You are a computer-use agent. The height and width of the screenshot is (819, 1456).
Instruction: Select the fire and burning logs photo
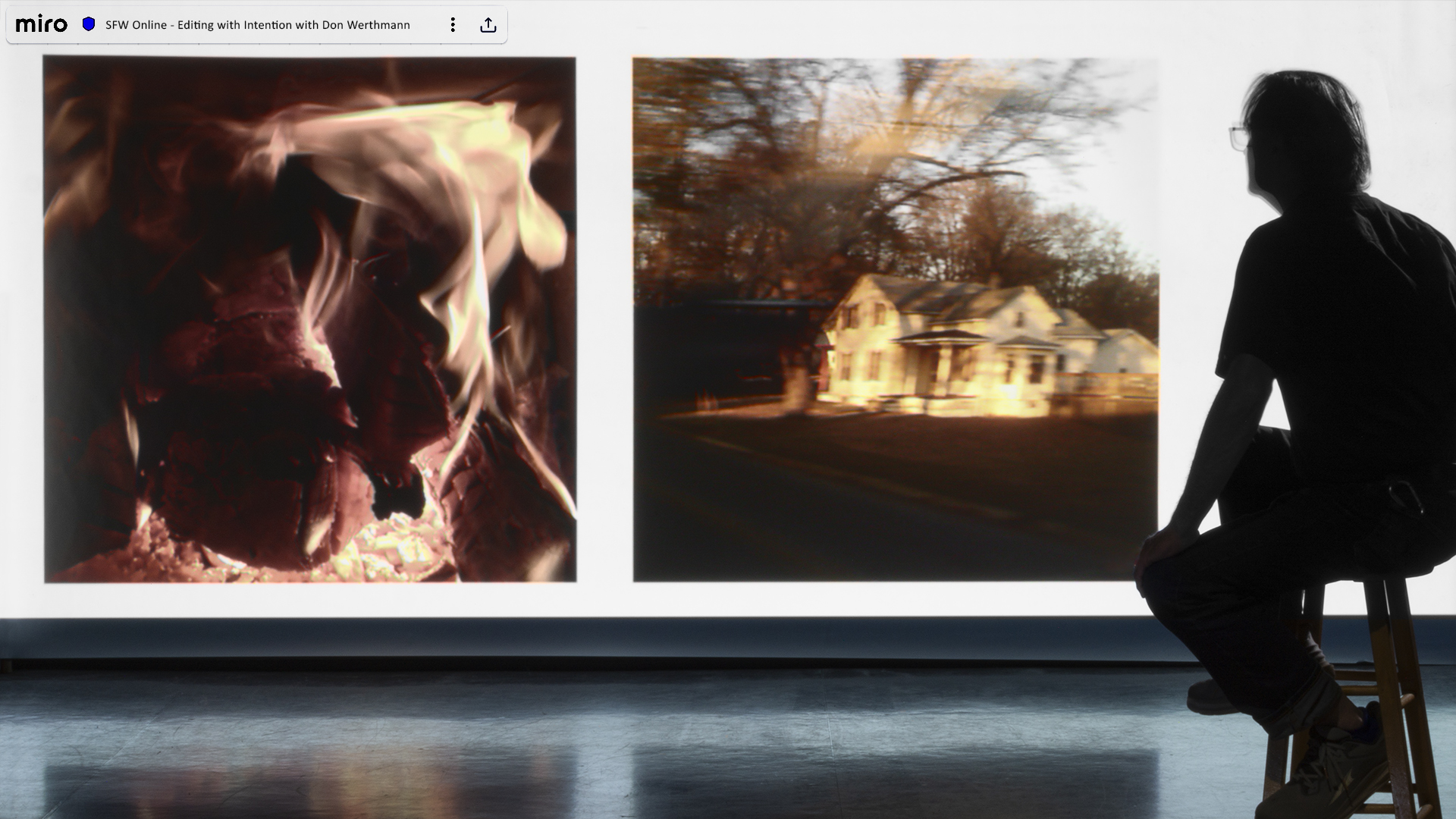309,319
